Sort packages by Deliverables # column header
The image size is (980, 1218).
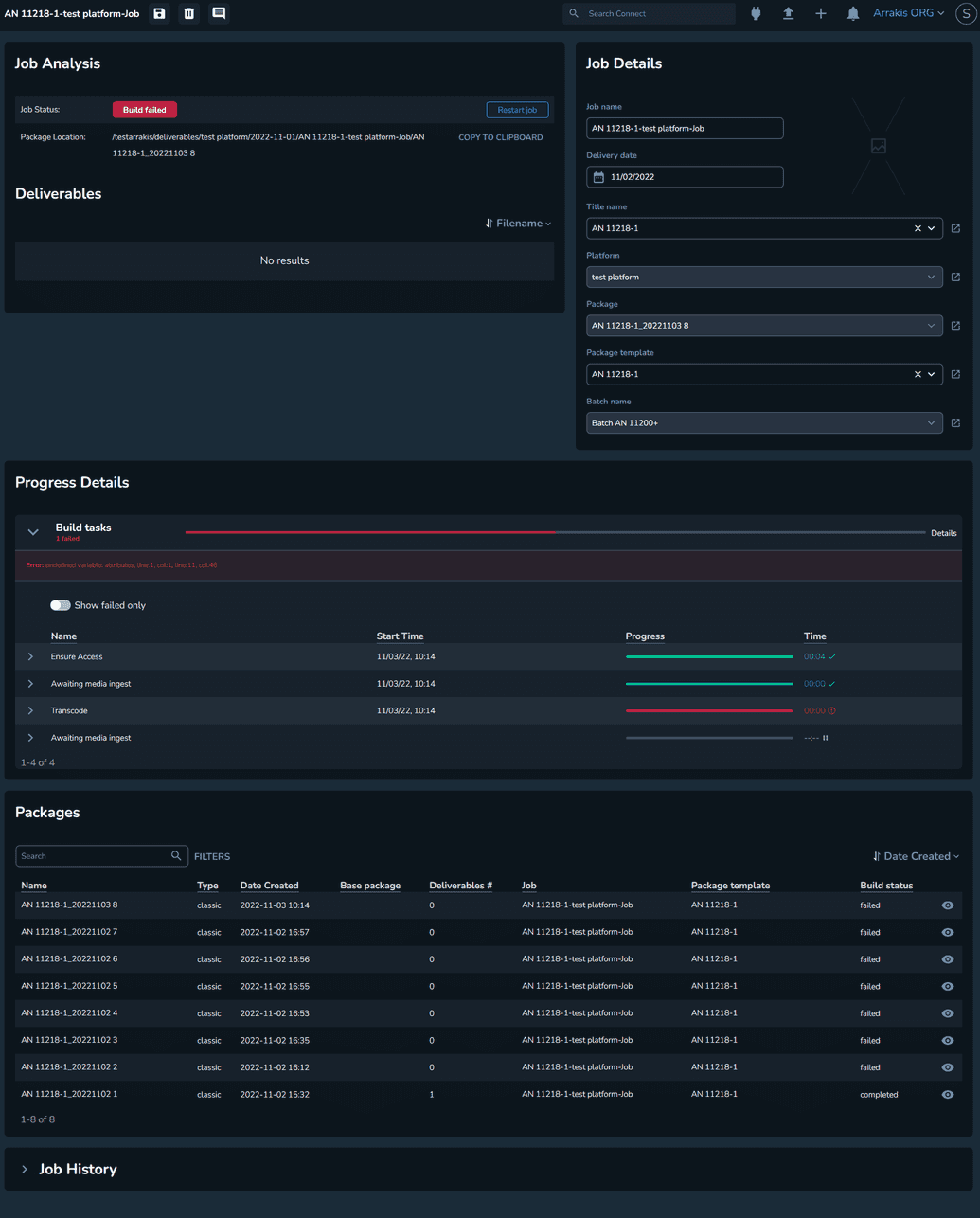(460, 886)
